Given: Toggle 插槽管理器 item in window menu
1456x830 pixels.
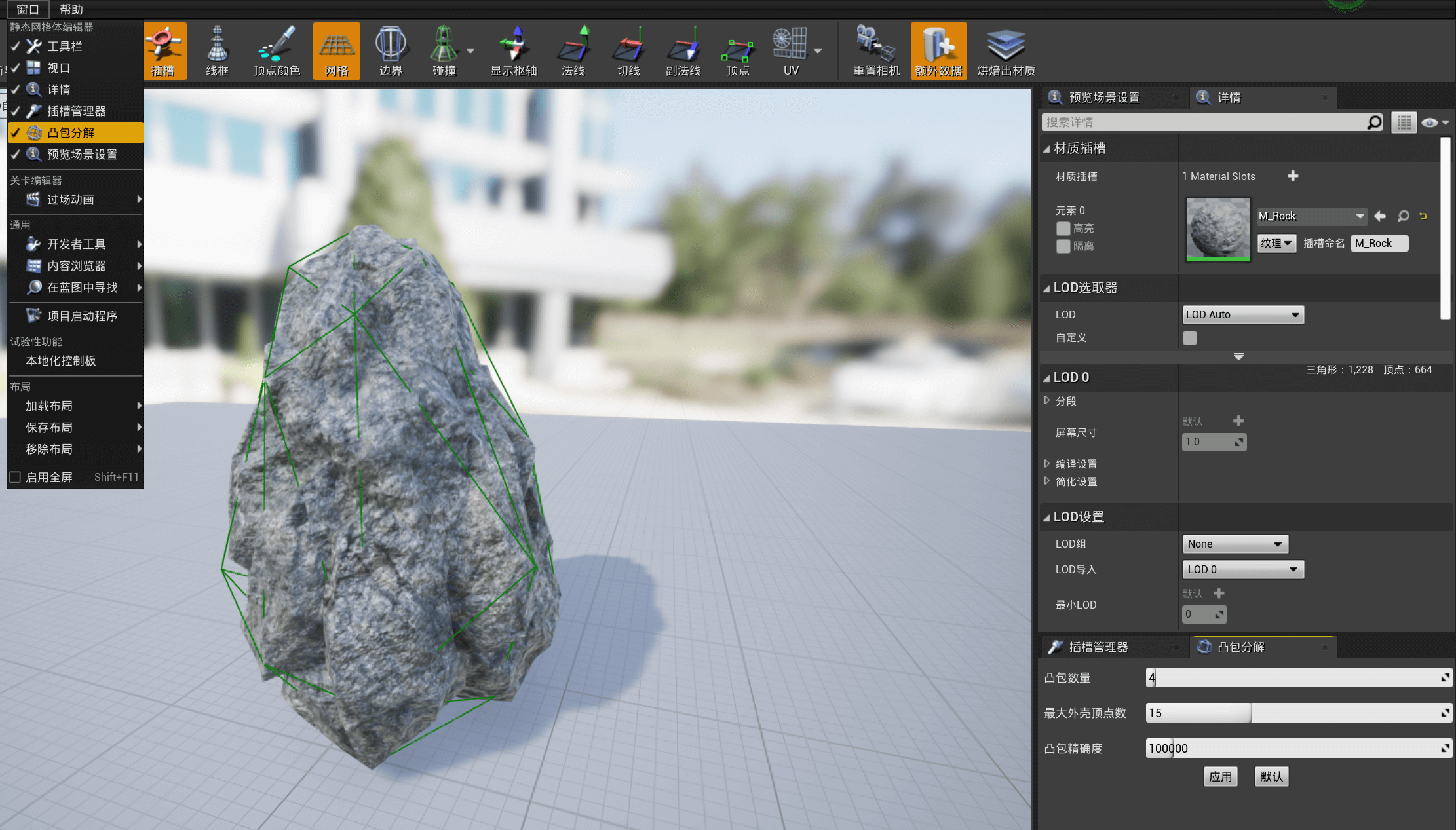Looking at the screenshot, I should click(x=75, y=111).
